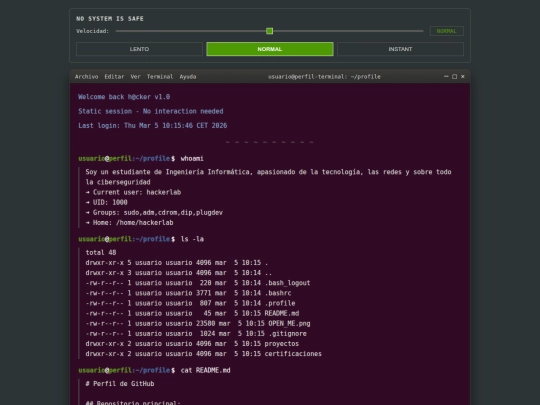Click the ls -la command
The image size is (540, 405).
click(192, 239)
